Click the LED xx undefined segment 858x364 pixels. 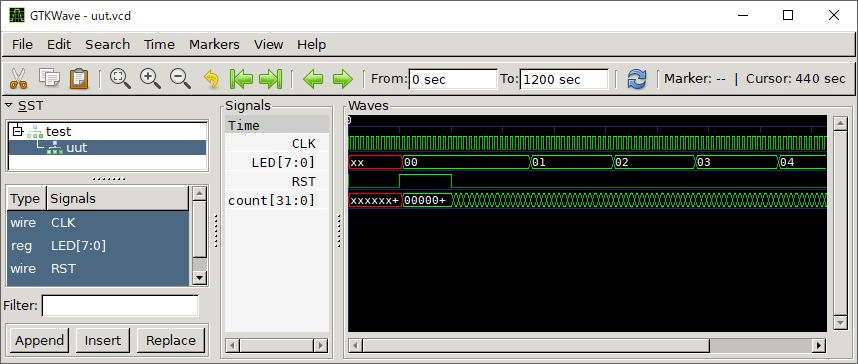coord(375,163)
